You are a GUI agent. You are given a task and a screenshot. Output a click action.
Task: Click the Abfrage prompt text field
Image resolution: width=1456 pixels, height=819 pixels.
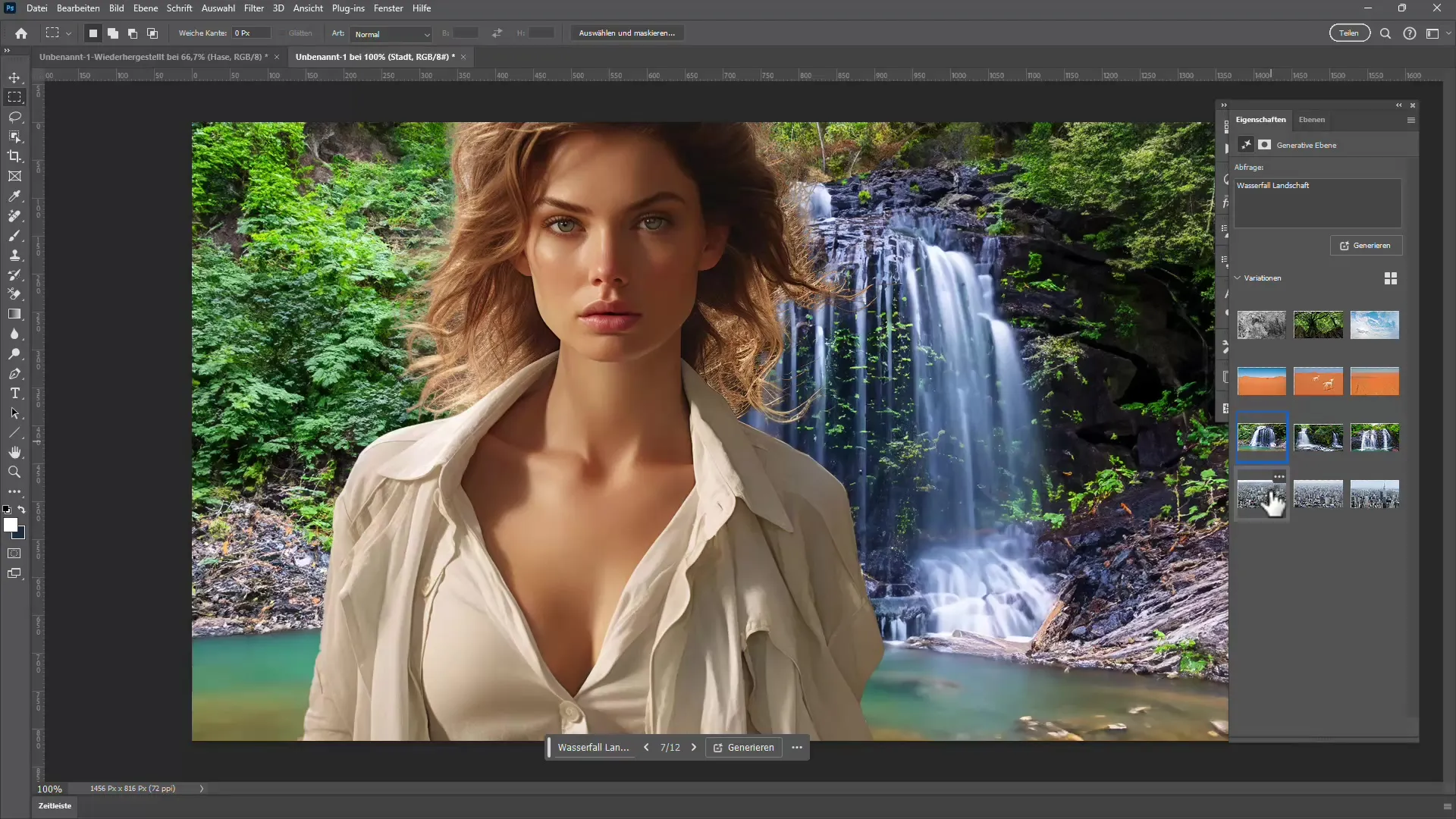[x=1317, y=203]
